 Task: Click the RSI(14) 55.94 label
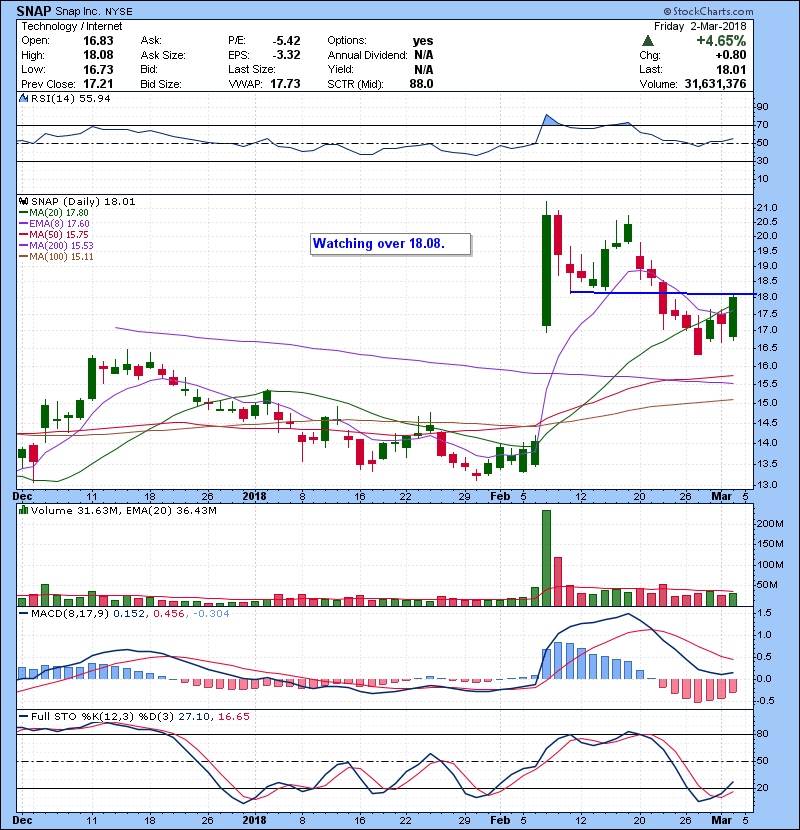[70, 98]
